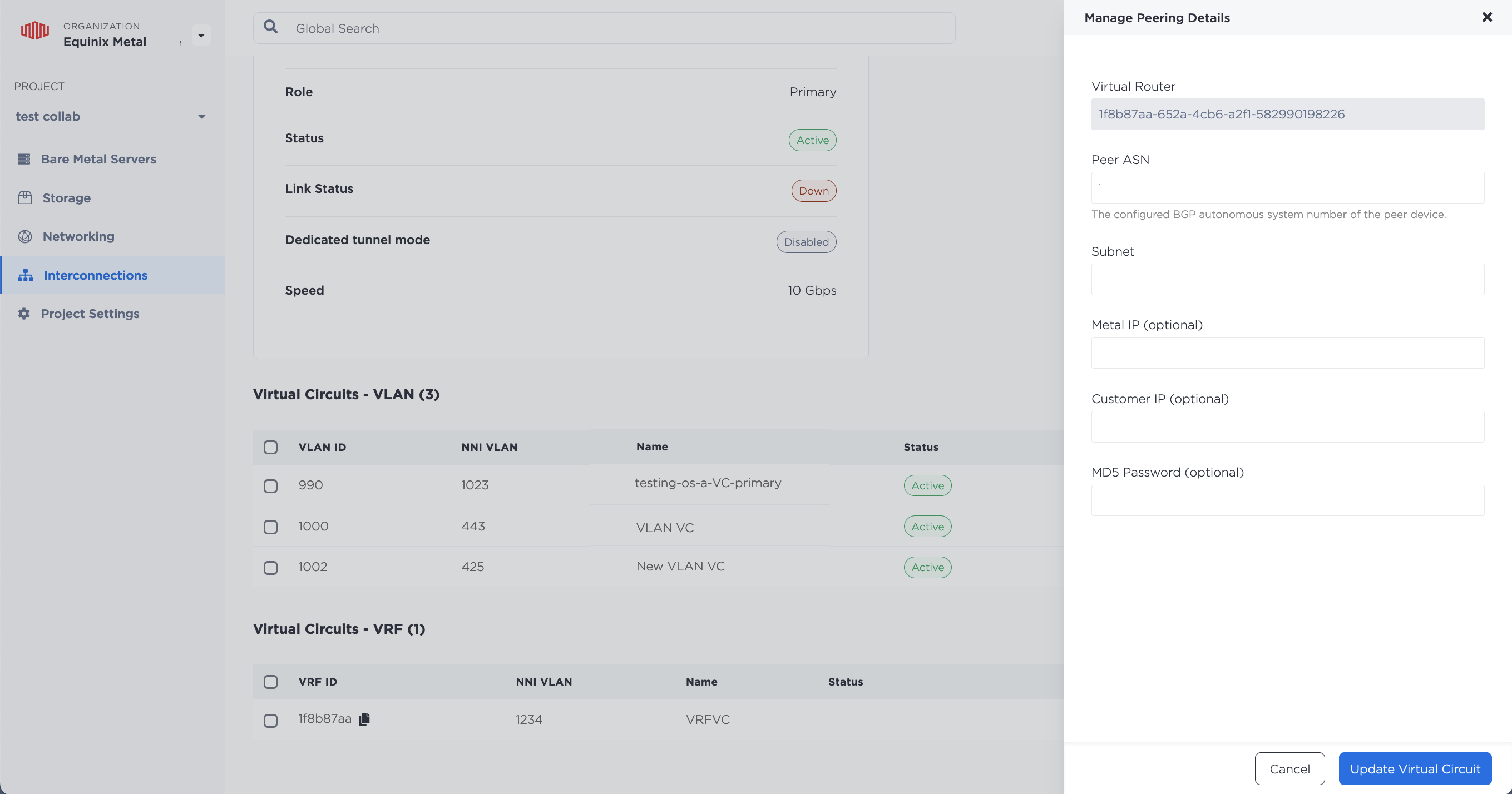Click the Global Search magnifier icon
This screenshot has height=794, width=1512.
(x=270, y=27)
